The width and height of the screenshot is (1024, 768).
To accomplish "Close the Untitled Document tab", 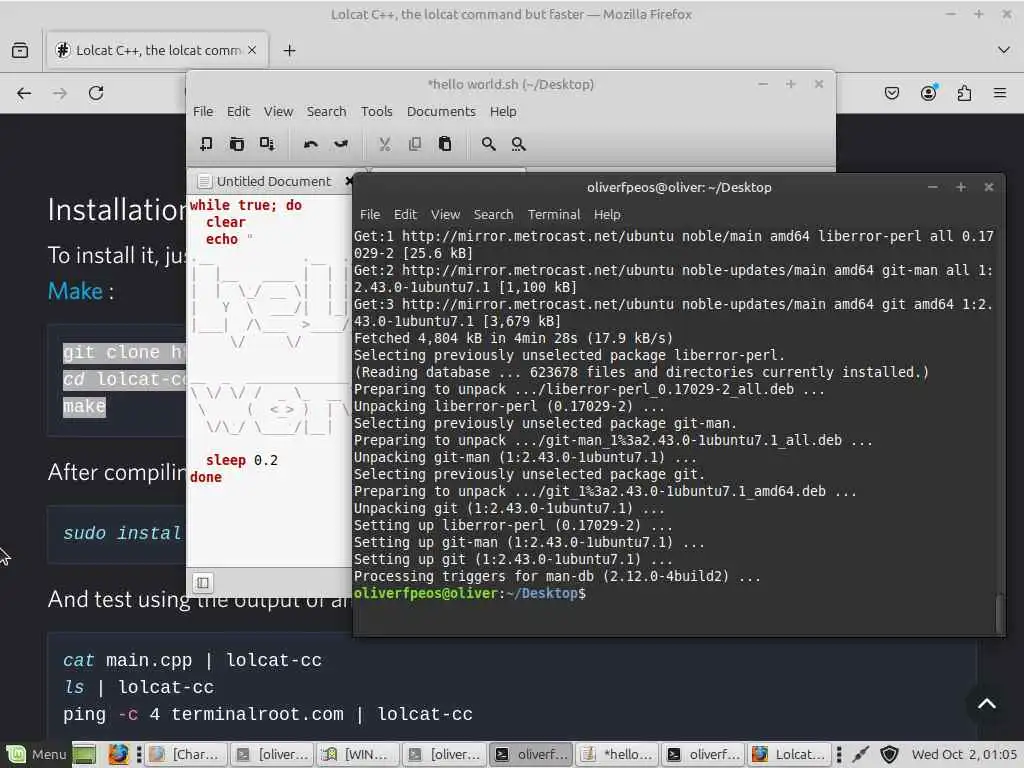I will point(349,181).
